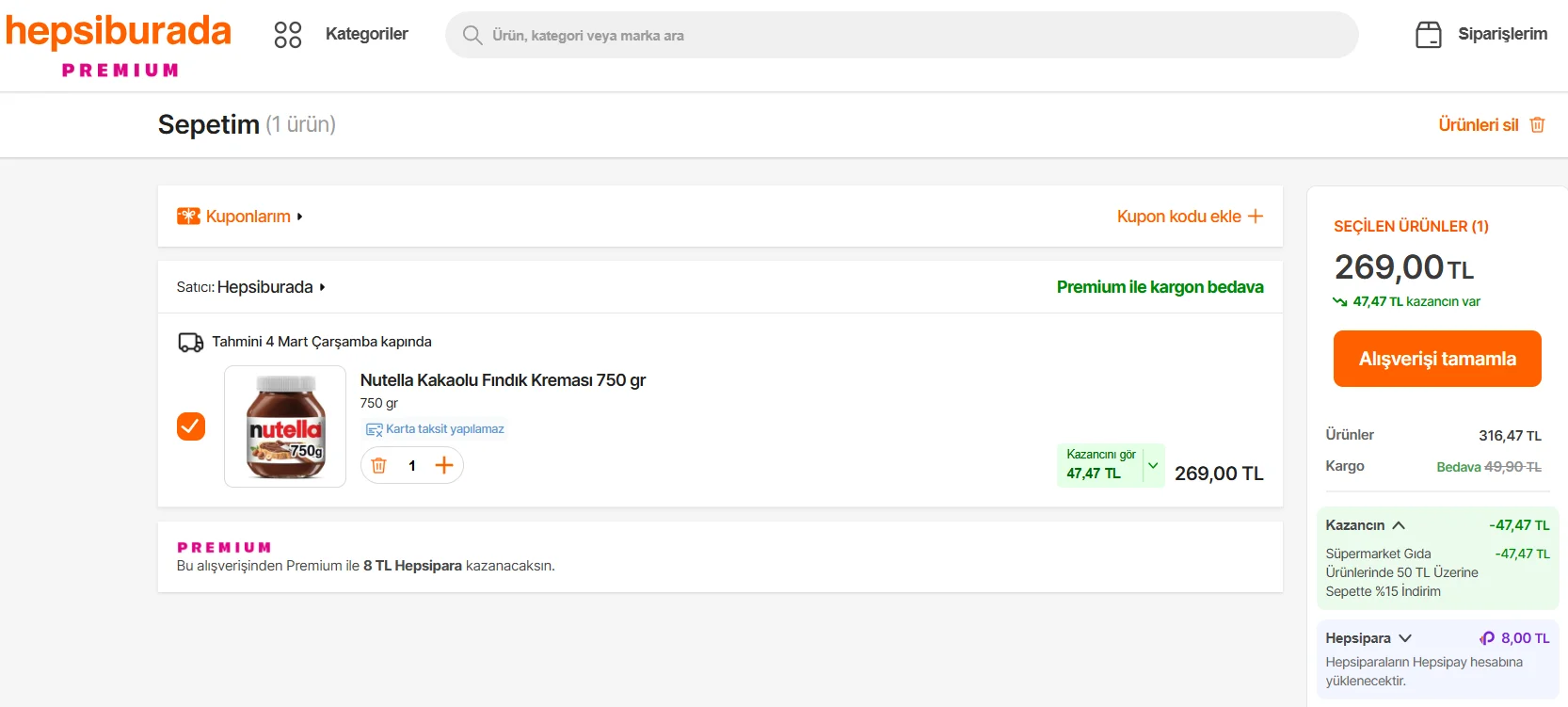Screen dimensions: 1568x707
Task: Expand the Hepsipara section chevron
Action: point(1405,638)
